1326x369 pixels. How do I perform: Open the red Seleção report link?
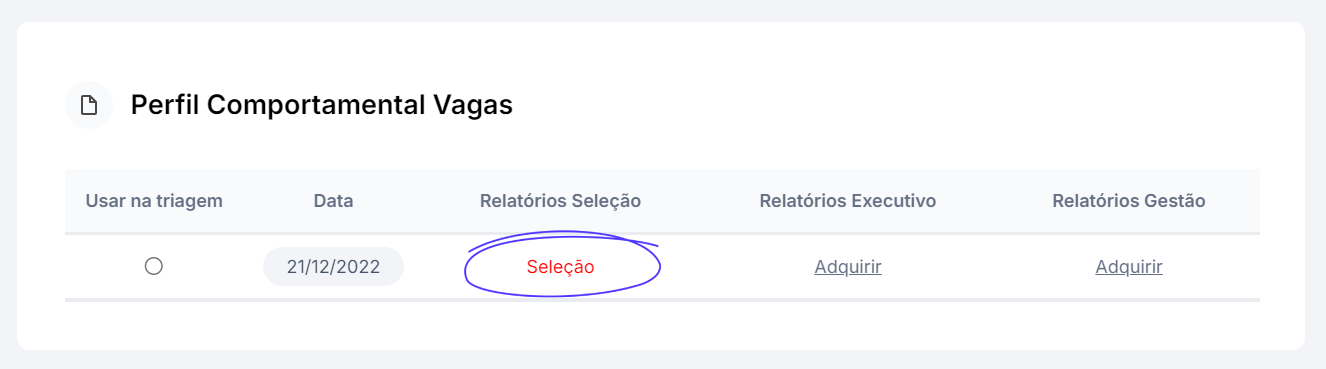[x=560, y=267]
